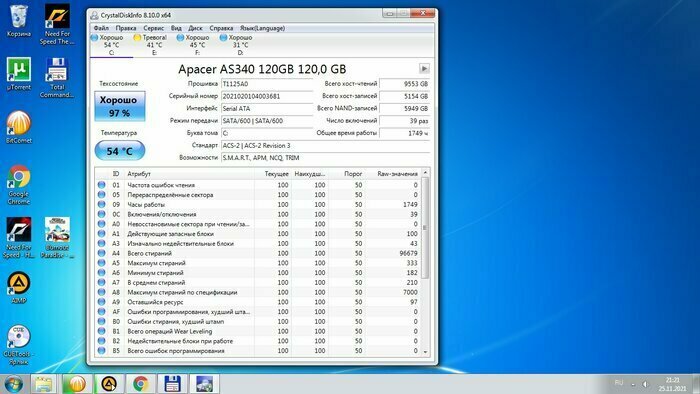Image resolution: width=700 pixels, height=394 pixels.
Task: Select the Часы работы attribute row
Action: [x=258, y=204]
